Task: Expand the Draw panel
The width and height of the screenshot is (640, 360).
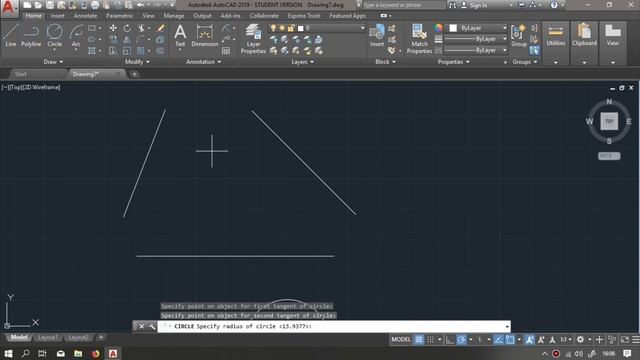Action: point(53,62)
